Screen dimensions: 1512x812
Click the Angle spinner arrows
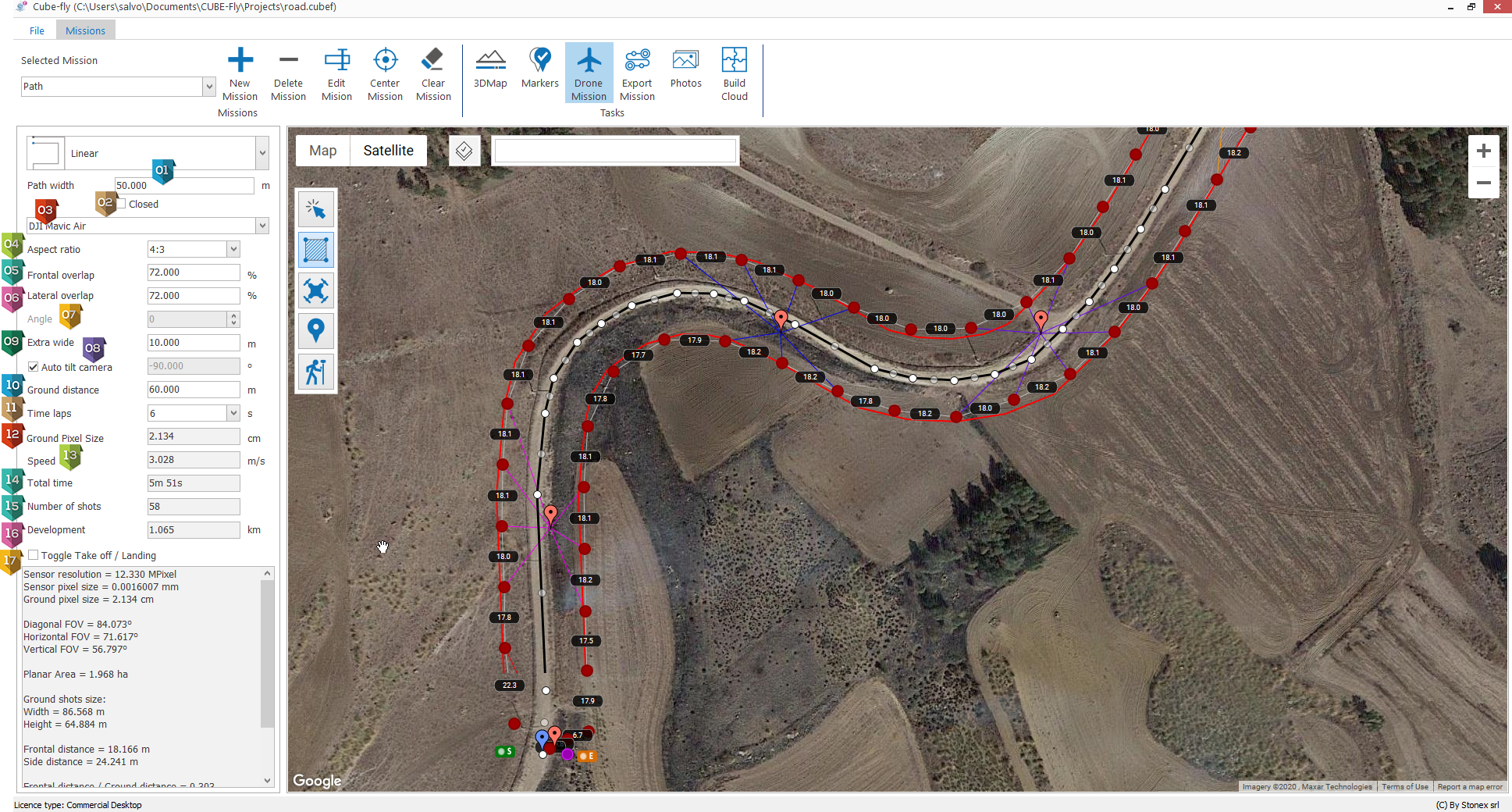coord(233,319)
